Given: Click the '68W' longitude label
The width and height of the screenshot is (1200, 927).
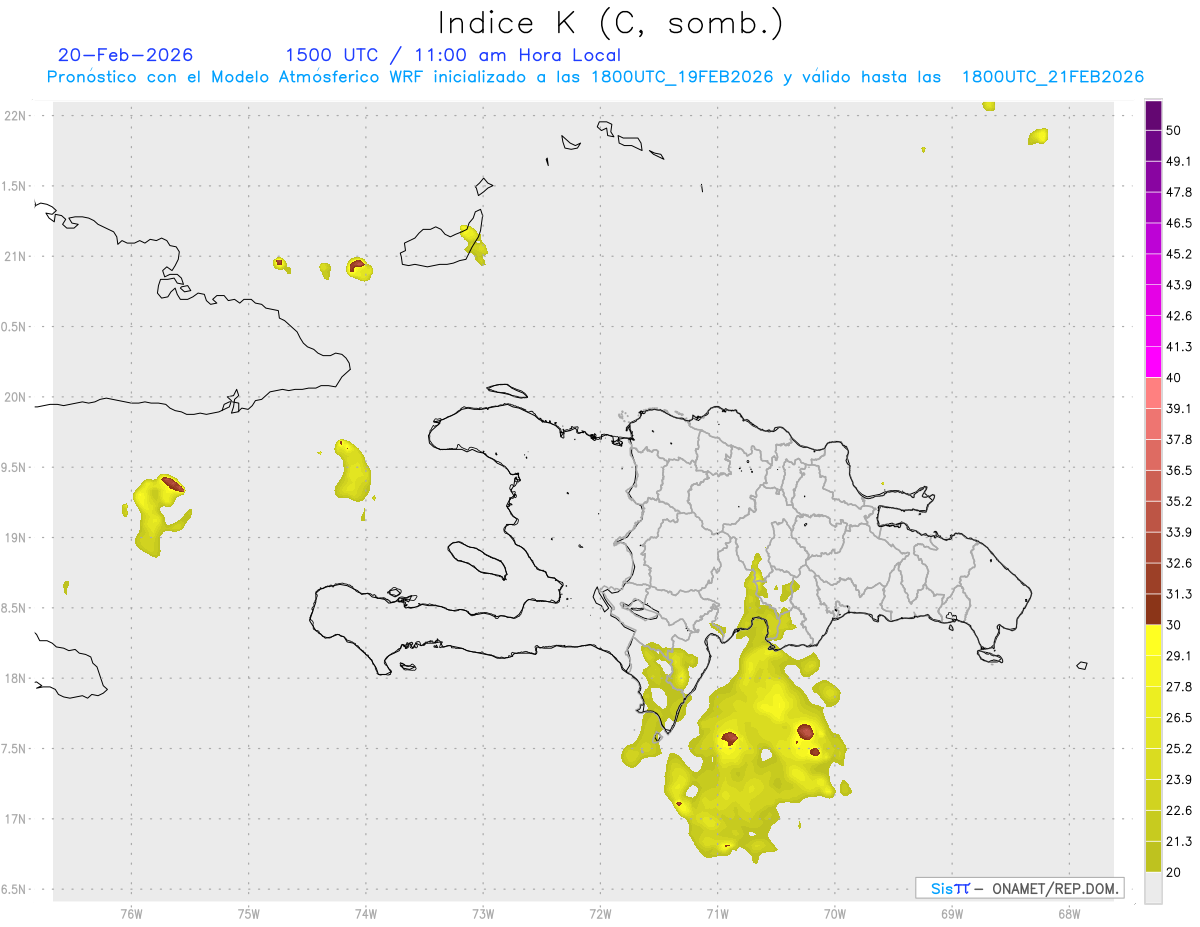Looking at the screenshot, I should click(1069, 914).
